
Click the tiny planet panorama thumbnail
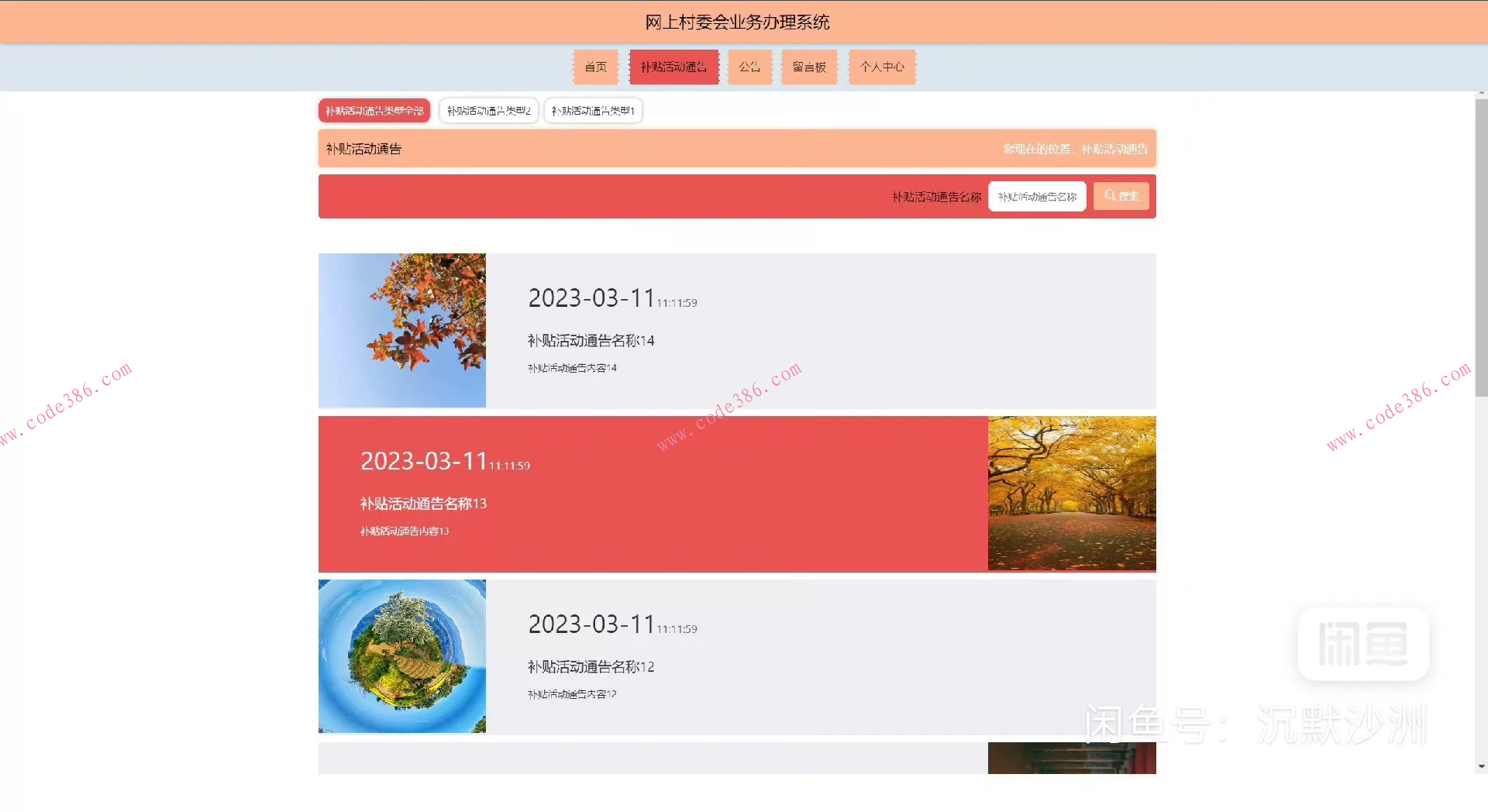click(x=401, y=655)
